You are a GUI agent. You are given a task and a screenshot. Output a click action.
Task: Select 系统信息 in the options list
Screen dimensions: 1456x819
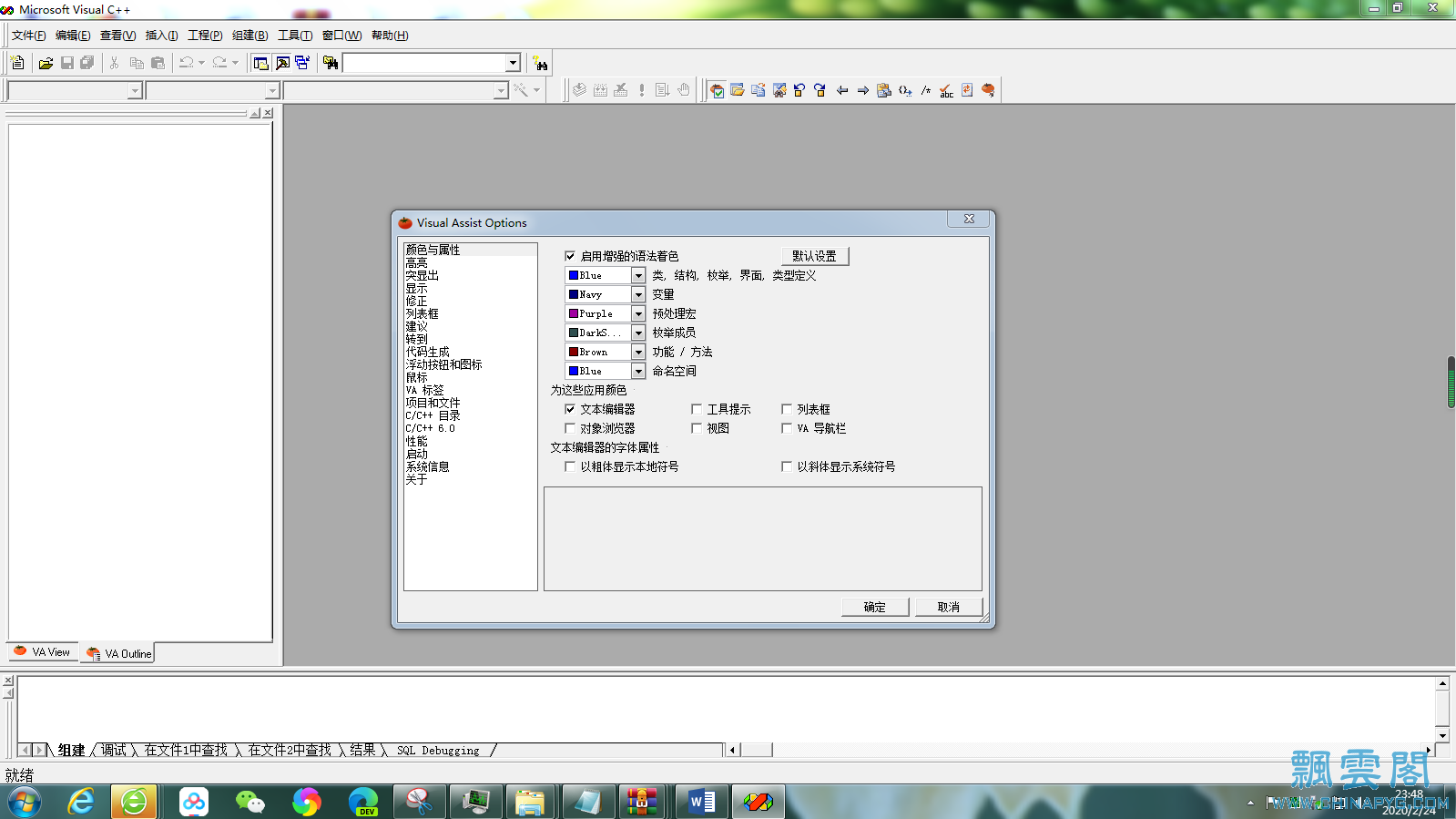(x=428, y=466)
